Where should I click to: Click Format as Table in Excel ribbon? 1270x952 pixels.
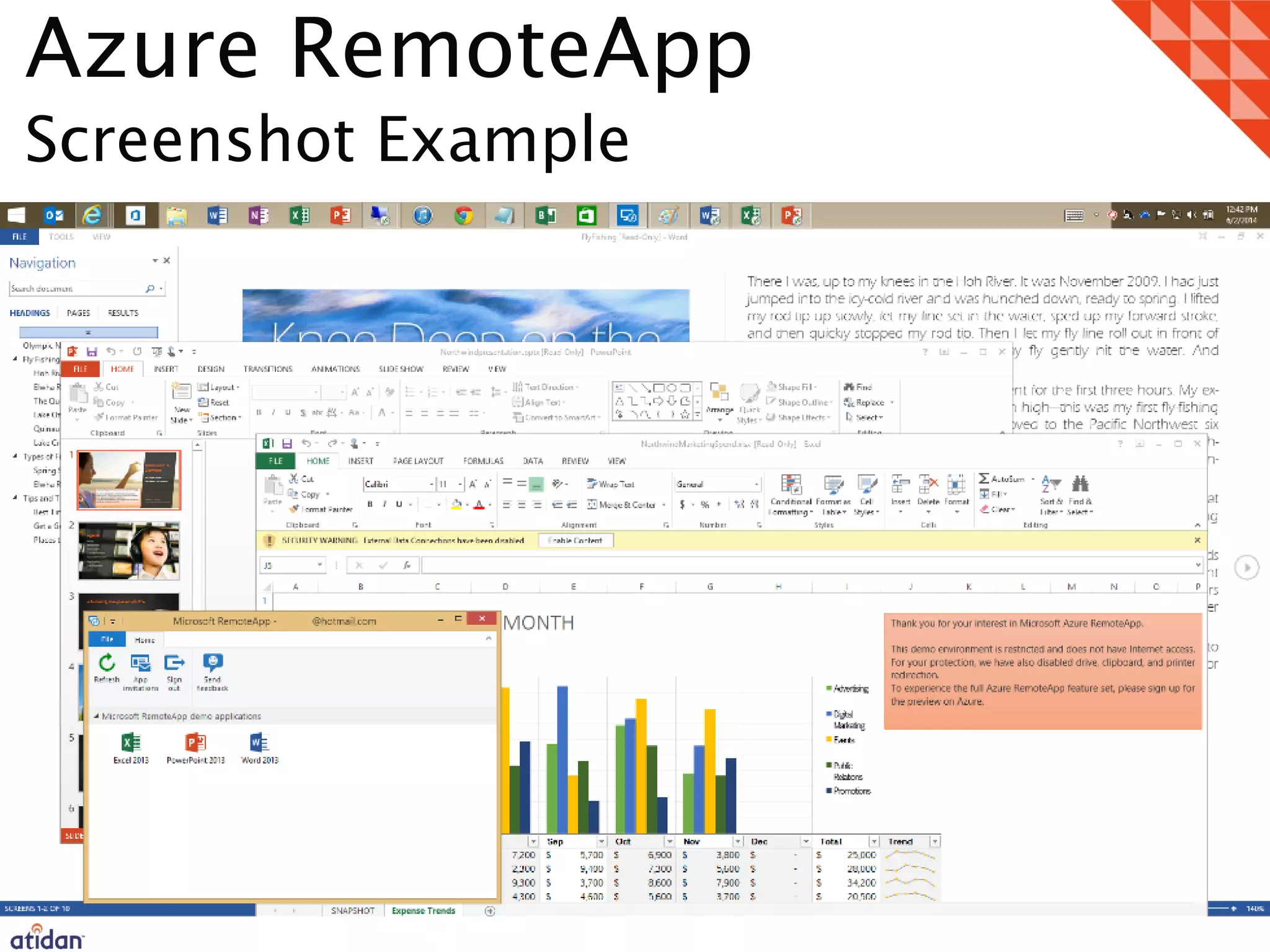point(833,495)
